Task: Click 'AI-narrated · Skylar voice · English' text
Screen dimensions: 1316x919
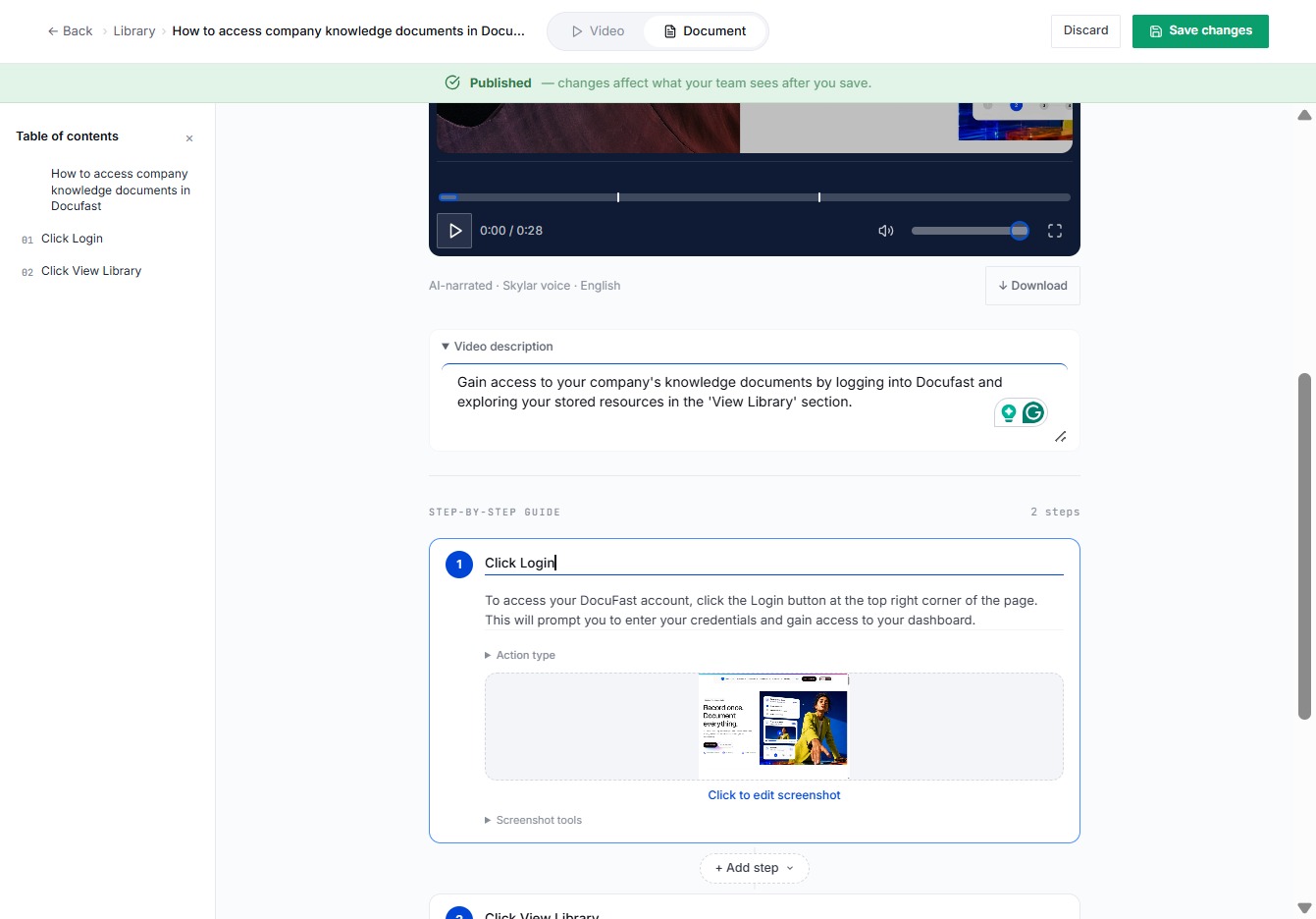Action: click(524, 286)
